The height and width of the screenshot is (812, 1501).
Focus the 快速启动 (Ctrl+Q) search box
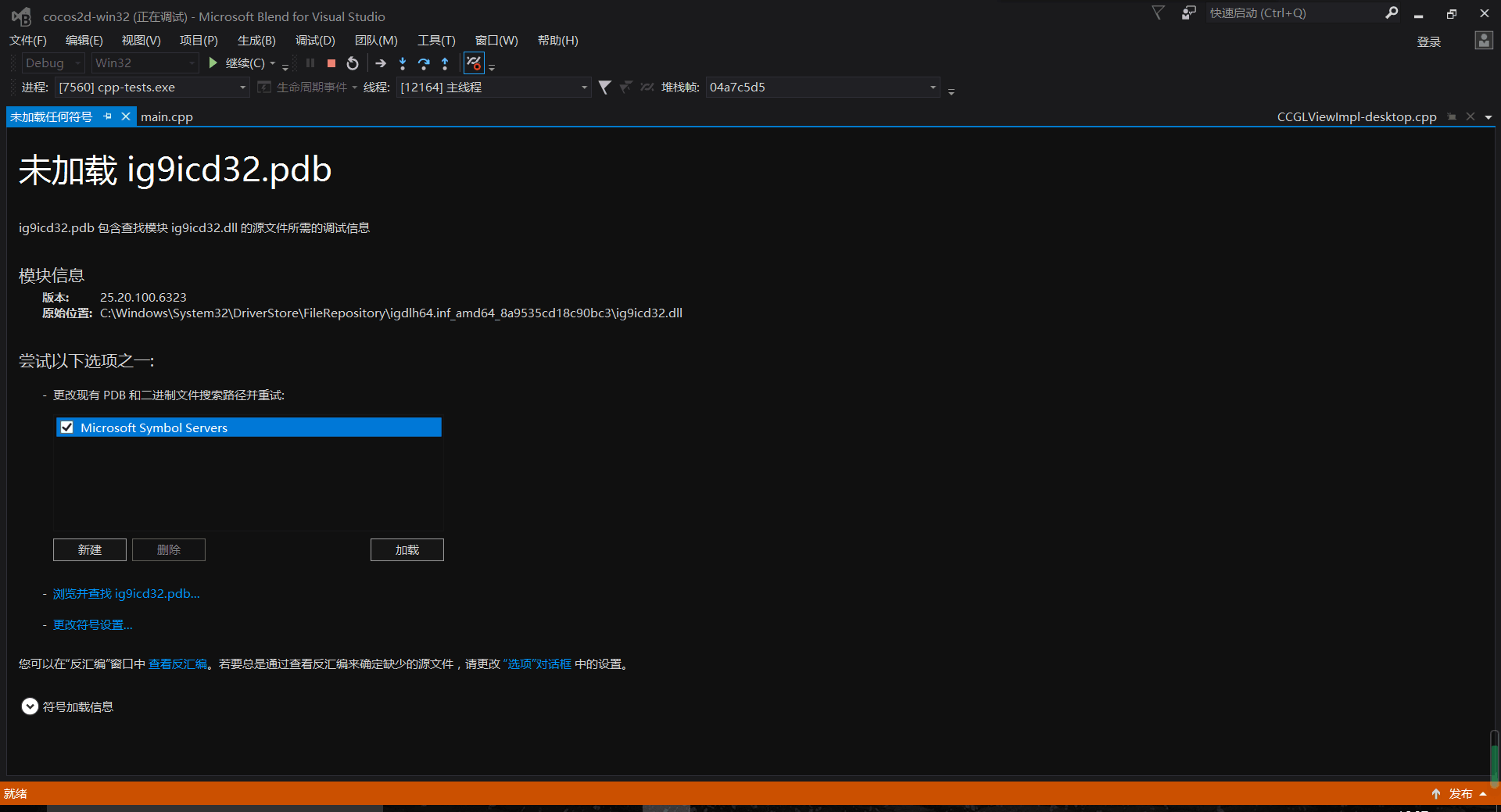(1295, 13)
